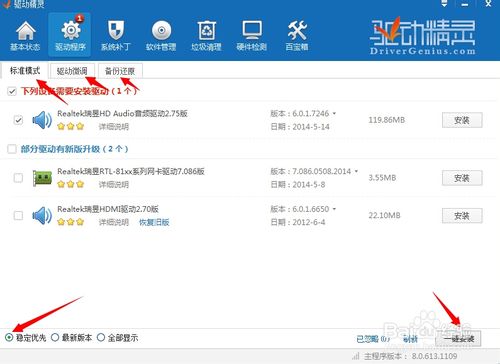This screenshot has width=500, height=364.
Task: Select the 最新版本 radio button
Action: (x=55, y=338)
